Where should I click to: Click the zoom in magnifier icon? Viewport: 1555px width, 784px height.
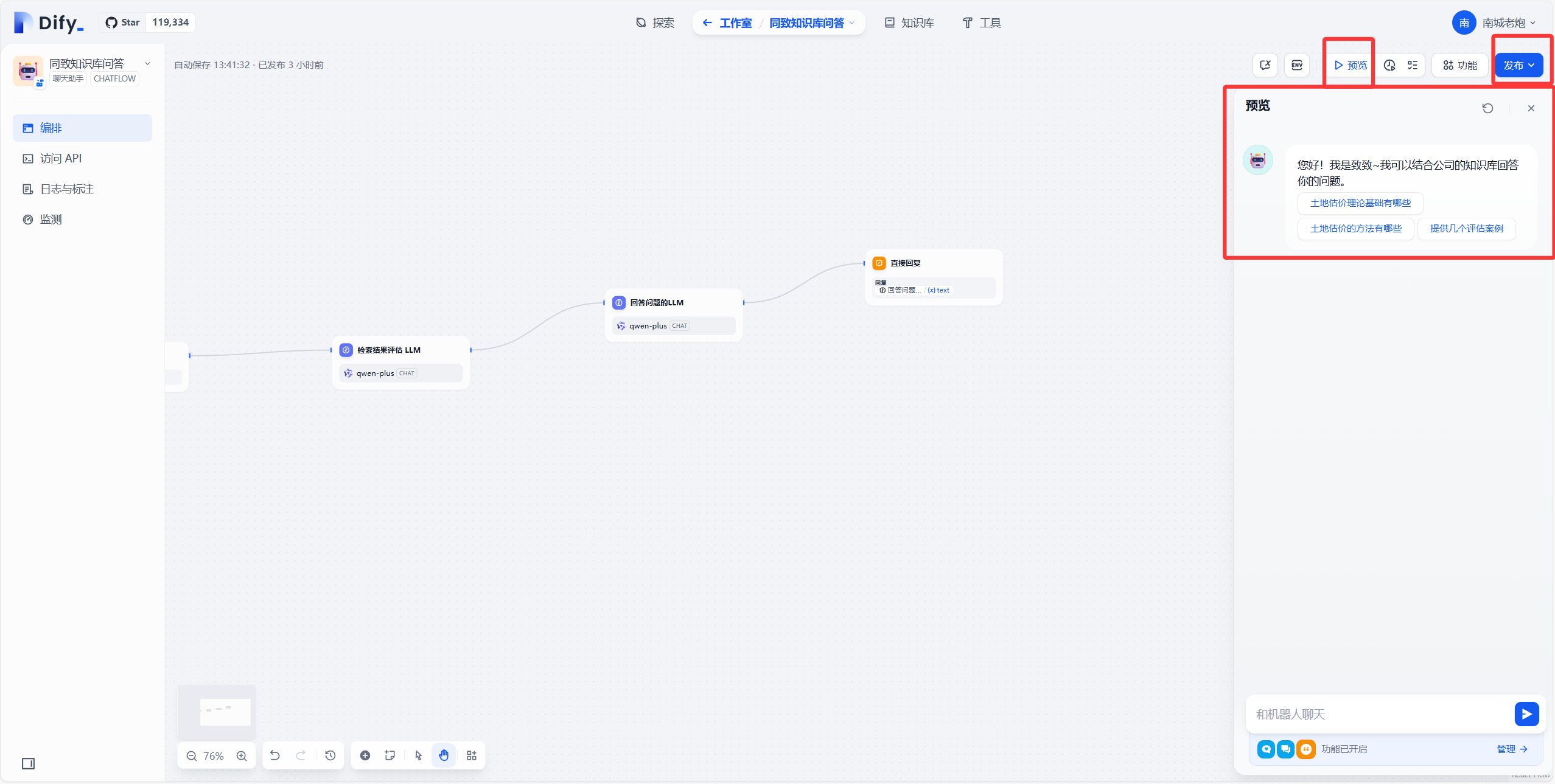point(242,756)
